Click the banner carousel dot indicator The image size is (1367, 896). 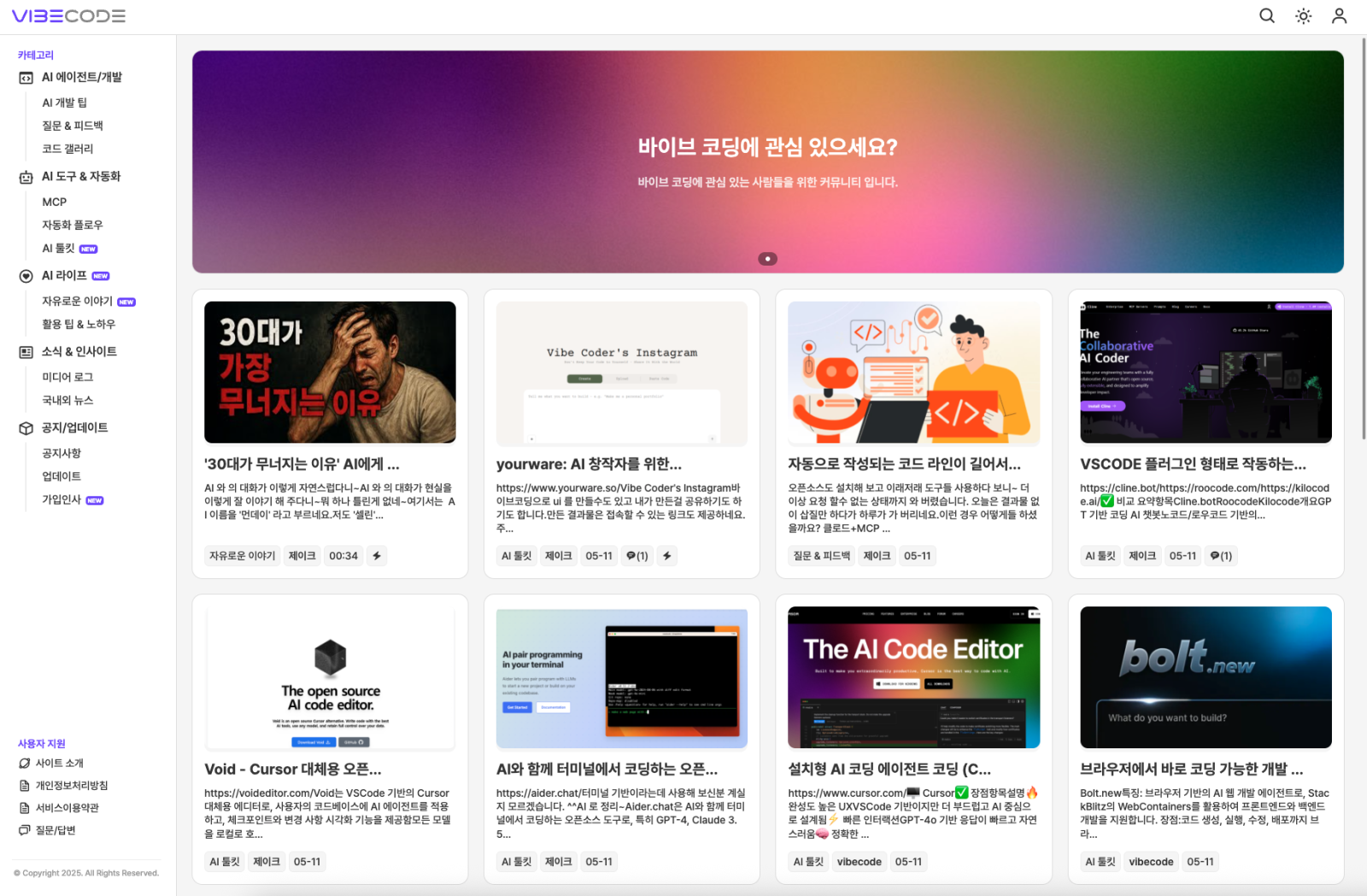coord(767,259)
